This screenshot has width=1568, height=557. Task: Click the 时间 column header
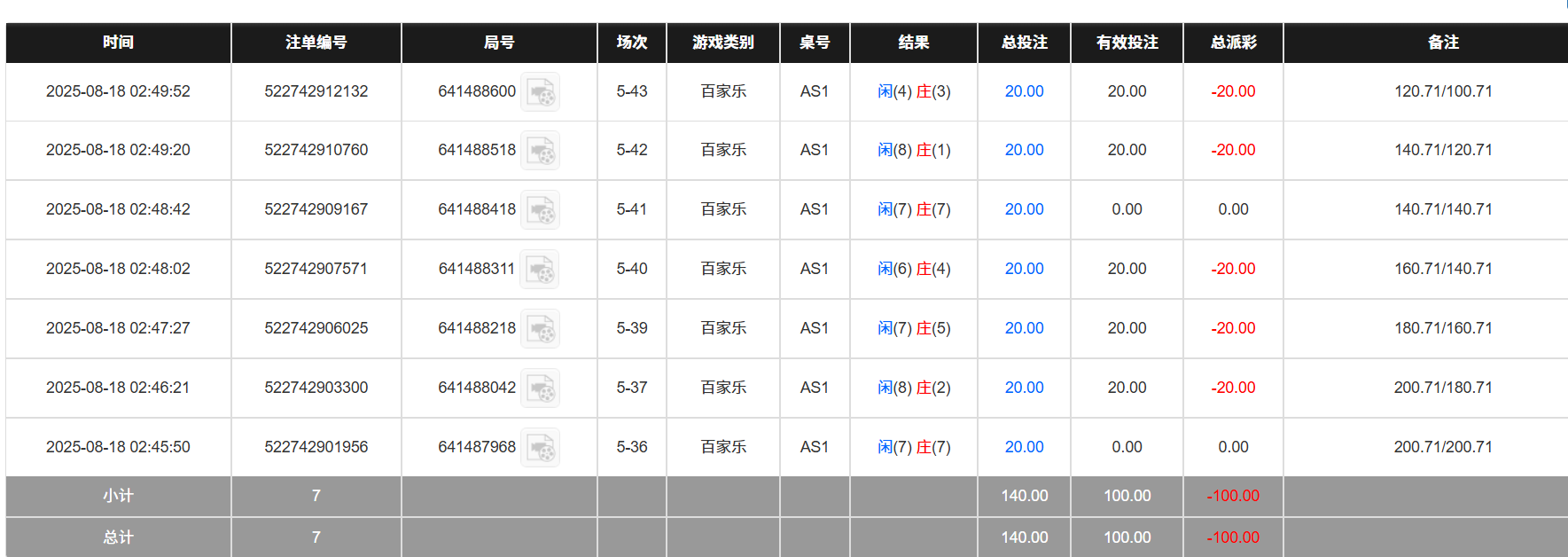[118, 43]
